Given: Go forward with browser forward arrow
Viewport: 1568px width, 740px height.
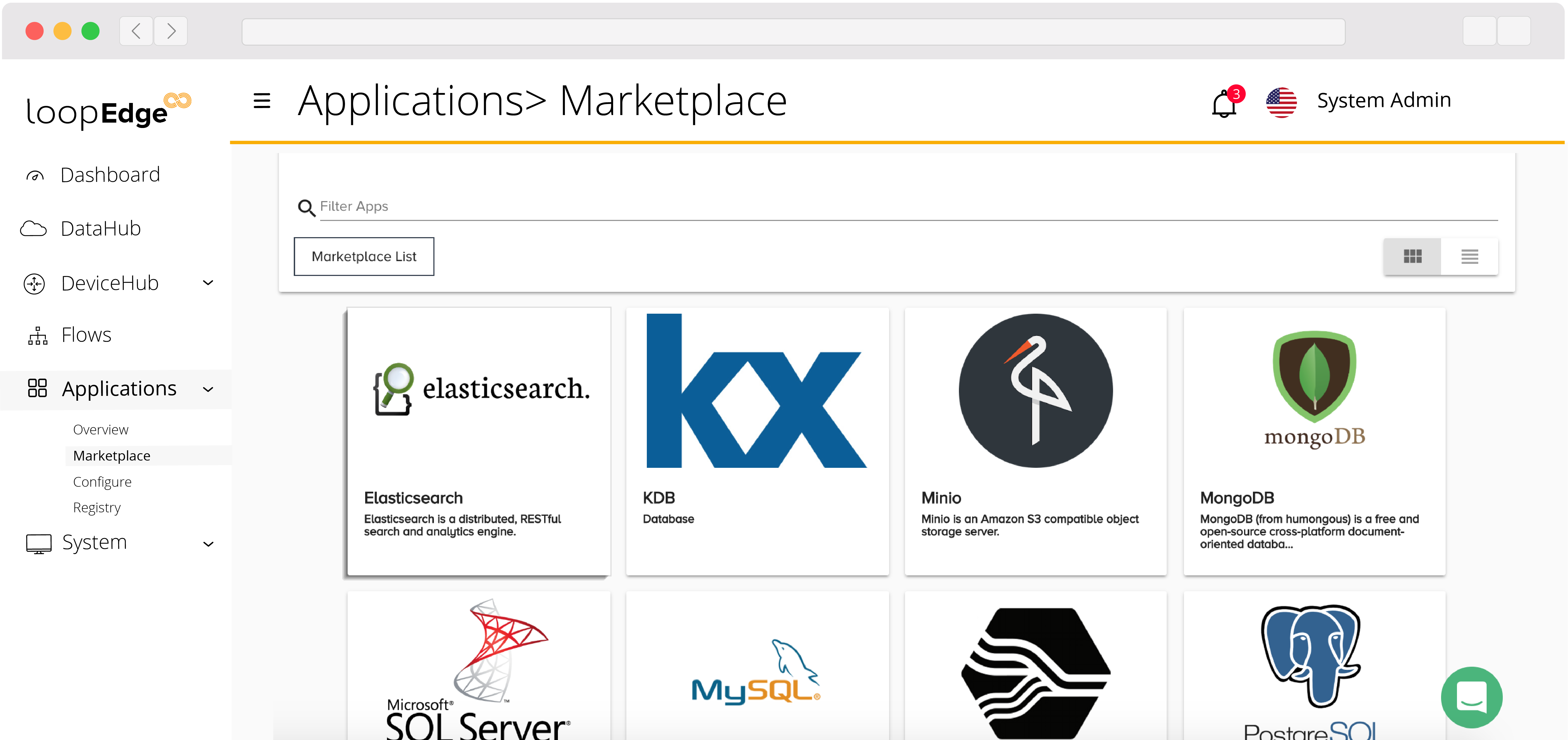Looking at the screenshot, I should (171, 31).
